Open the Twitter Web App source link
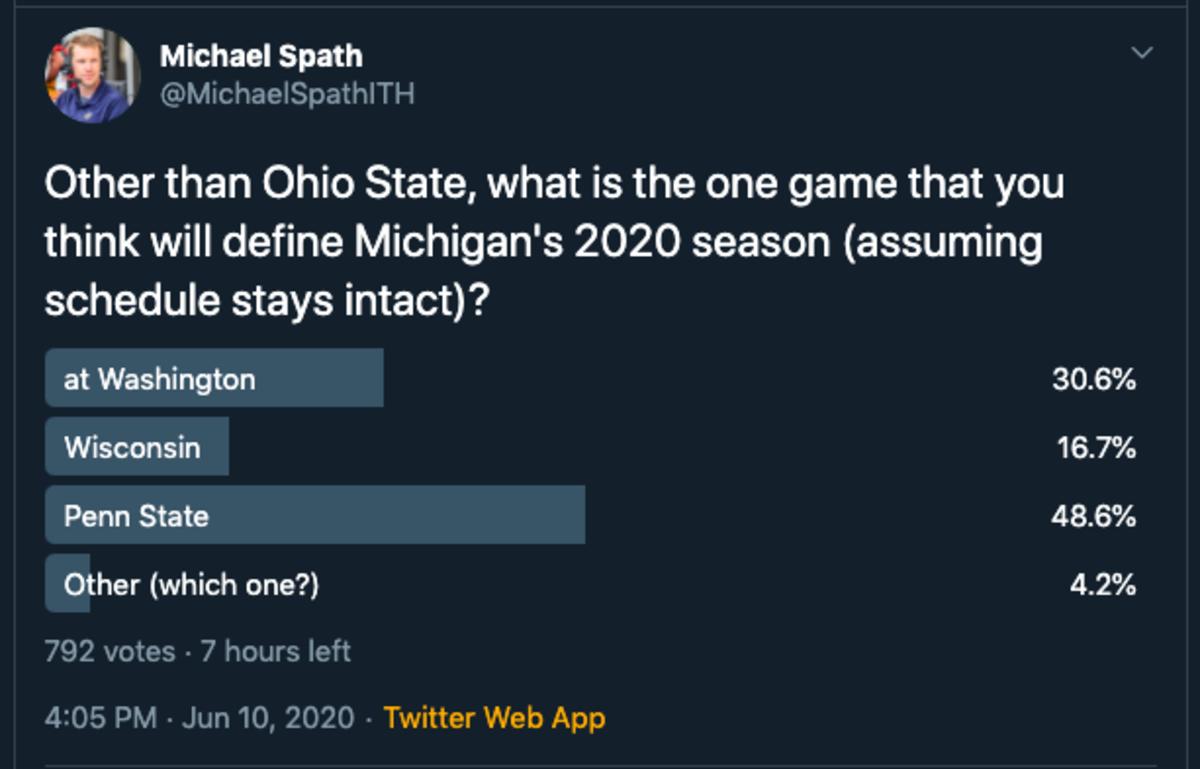 point(494,718)
